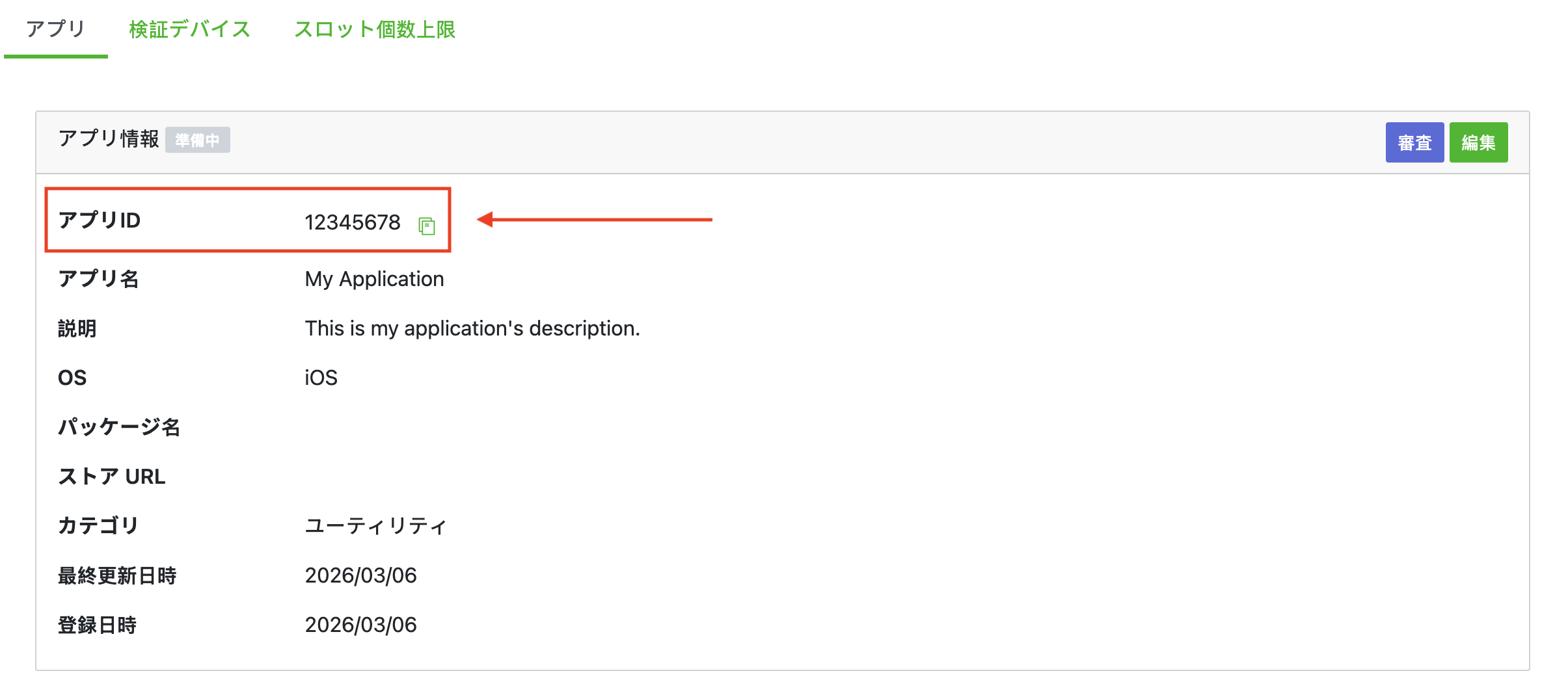Select the app ID value 12345678
The height and width of the screenshot is (684, 1568).
352,222
